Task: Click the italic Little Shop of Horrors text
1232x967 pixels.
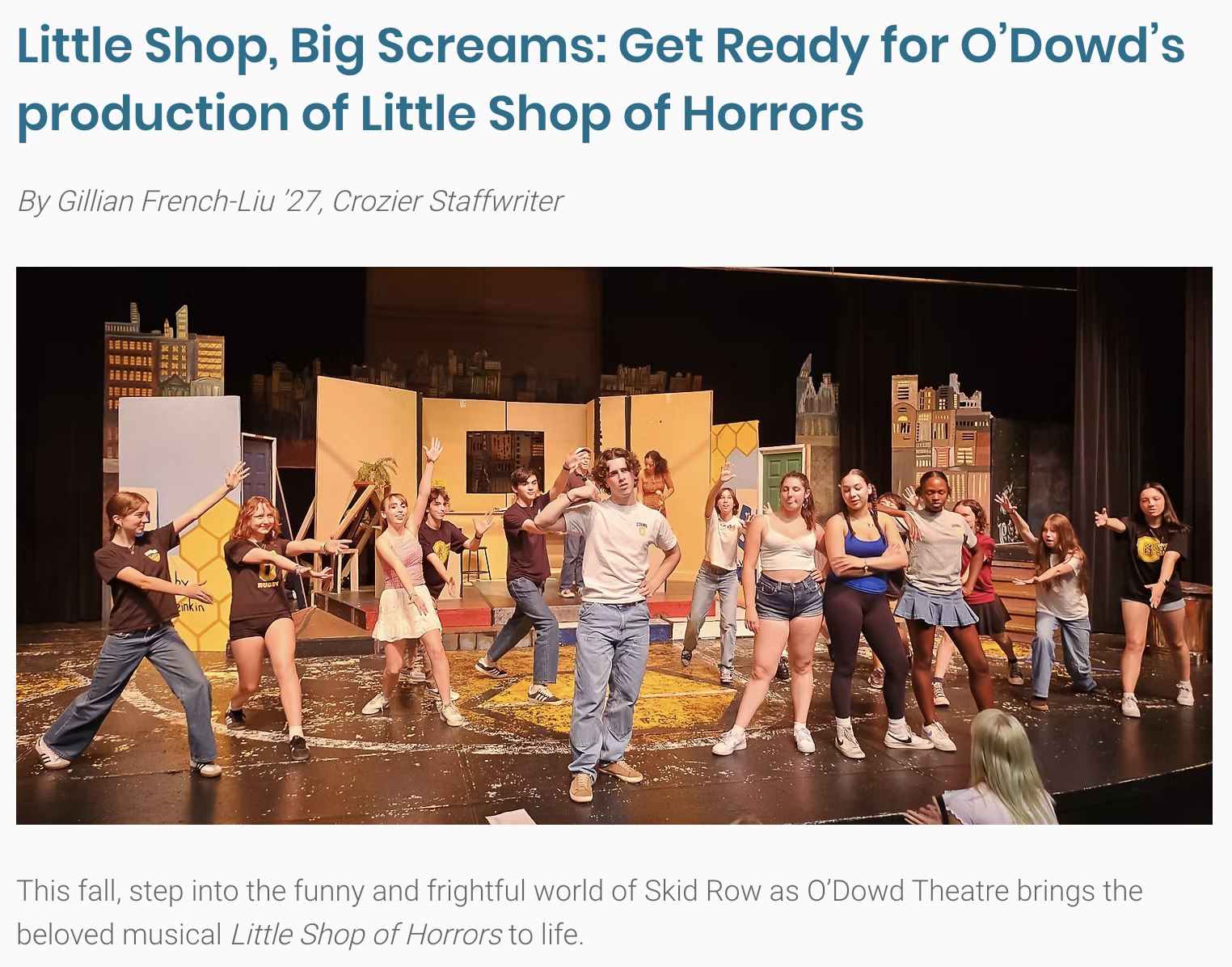Action: [x=366, y=935]
